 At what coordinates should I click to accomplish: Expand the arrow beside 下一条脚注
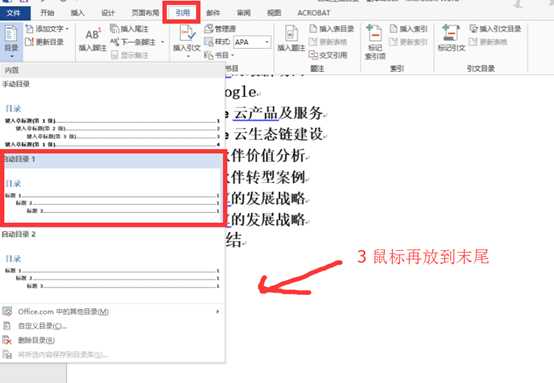pyautogui.click(x=163, y=42)
